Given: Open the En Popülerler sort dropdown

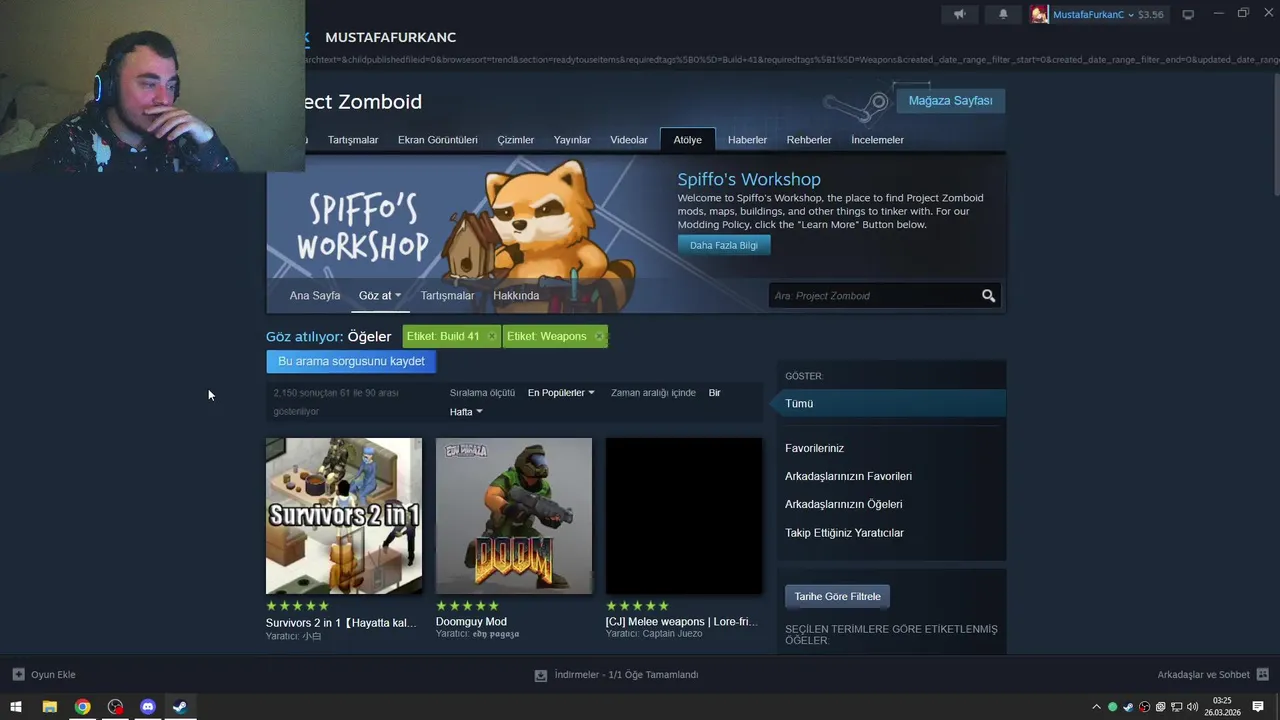Looking at the screenshot, I should pos(561,393).
